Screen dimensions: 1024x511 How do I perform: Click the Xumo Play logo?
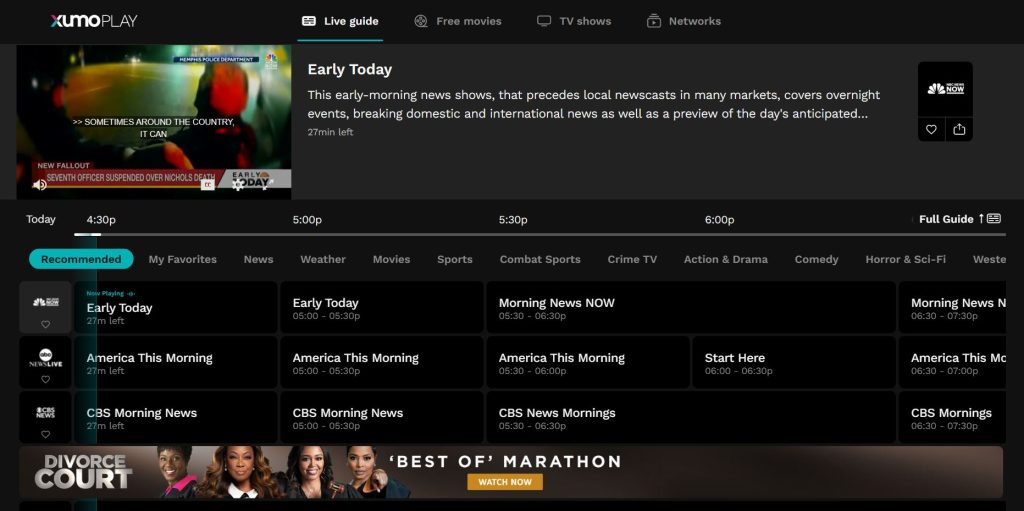[x=94, y=21]
